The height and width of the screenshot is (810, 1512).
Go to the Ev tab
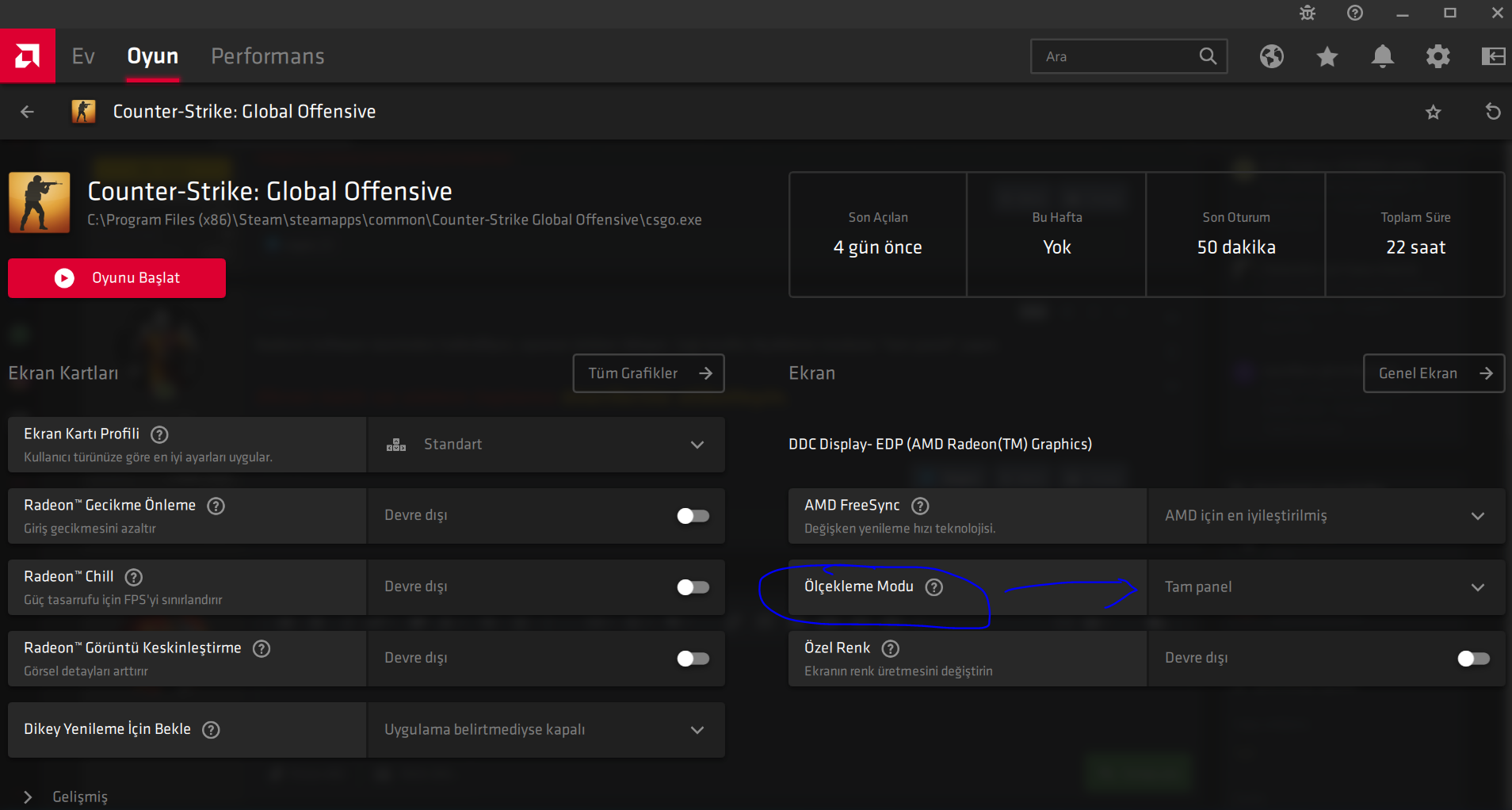[83, 56]
